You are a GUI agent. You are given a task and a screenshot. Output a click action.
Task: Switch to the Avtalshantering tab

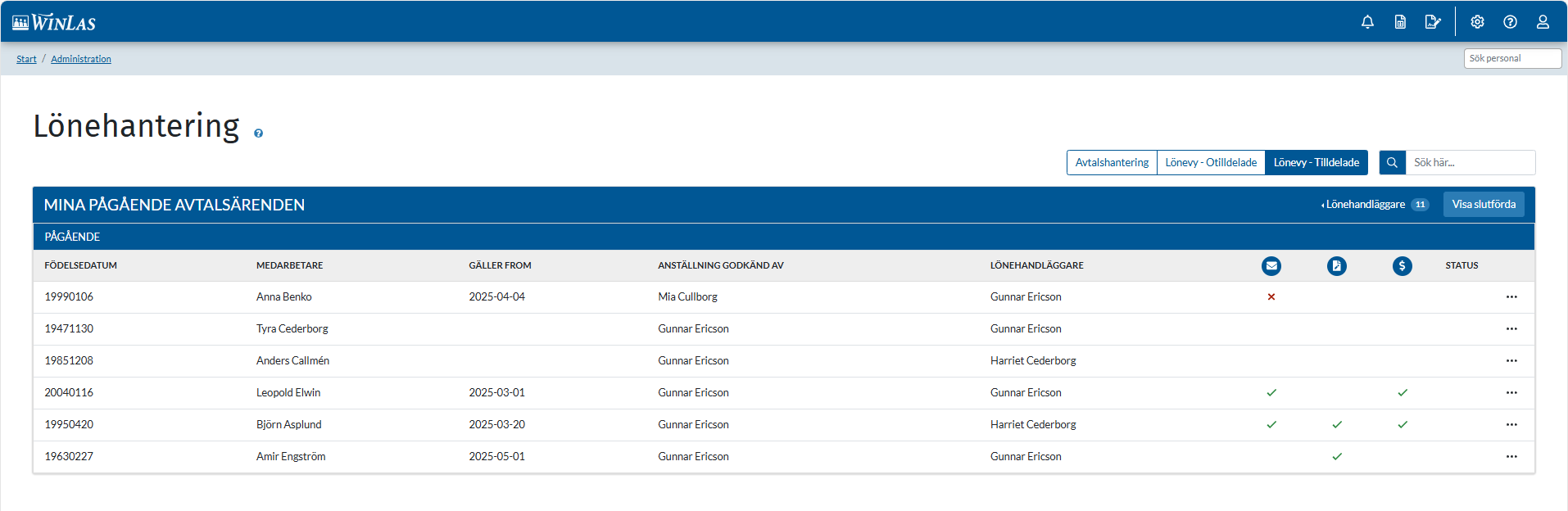click(x=1112, y=163)
